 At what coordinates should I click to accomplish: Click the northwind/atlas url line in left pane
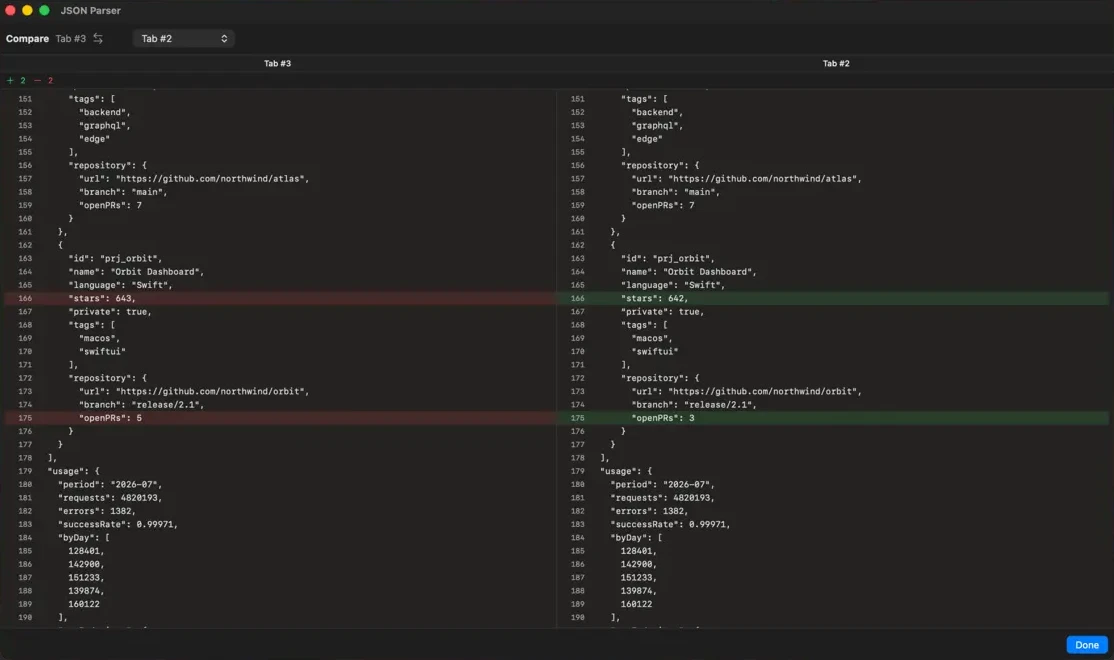pyautogui.click(x=194, y=178)
